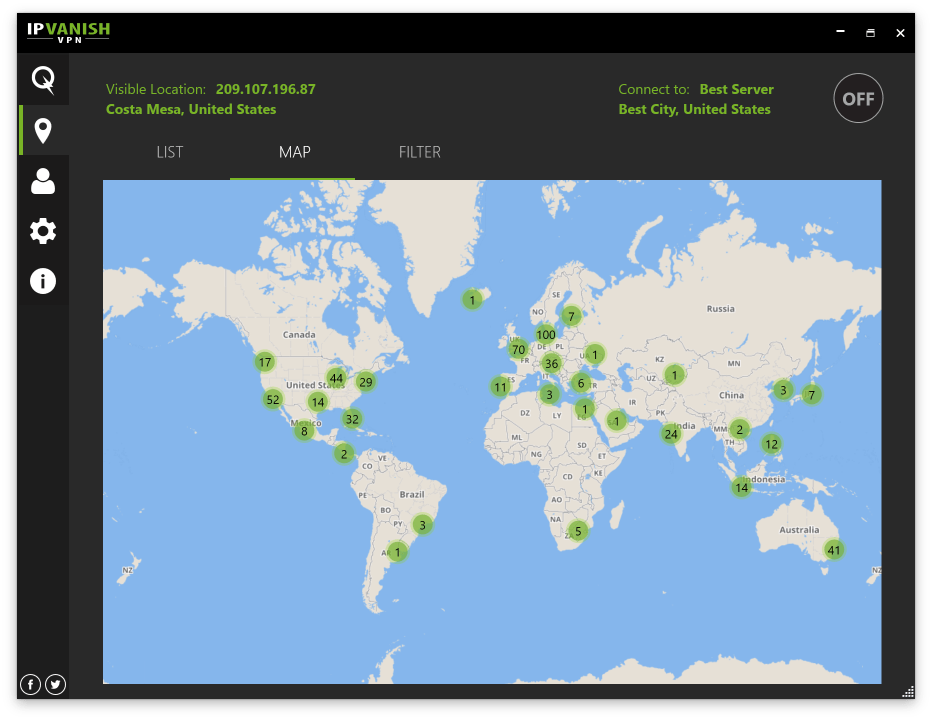Select the 3-server cluster in Mediterranean
The image size is (932, 720).
[x=549, y=394]
